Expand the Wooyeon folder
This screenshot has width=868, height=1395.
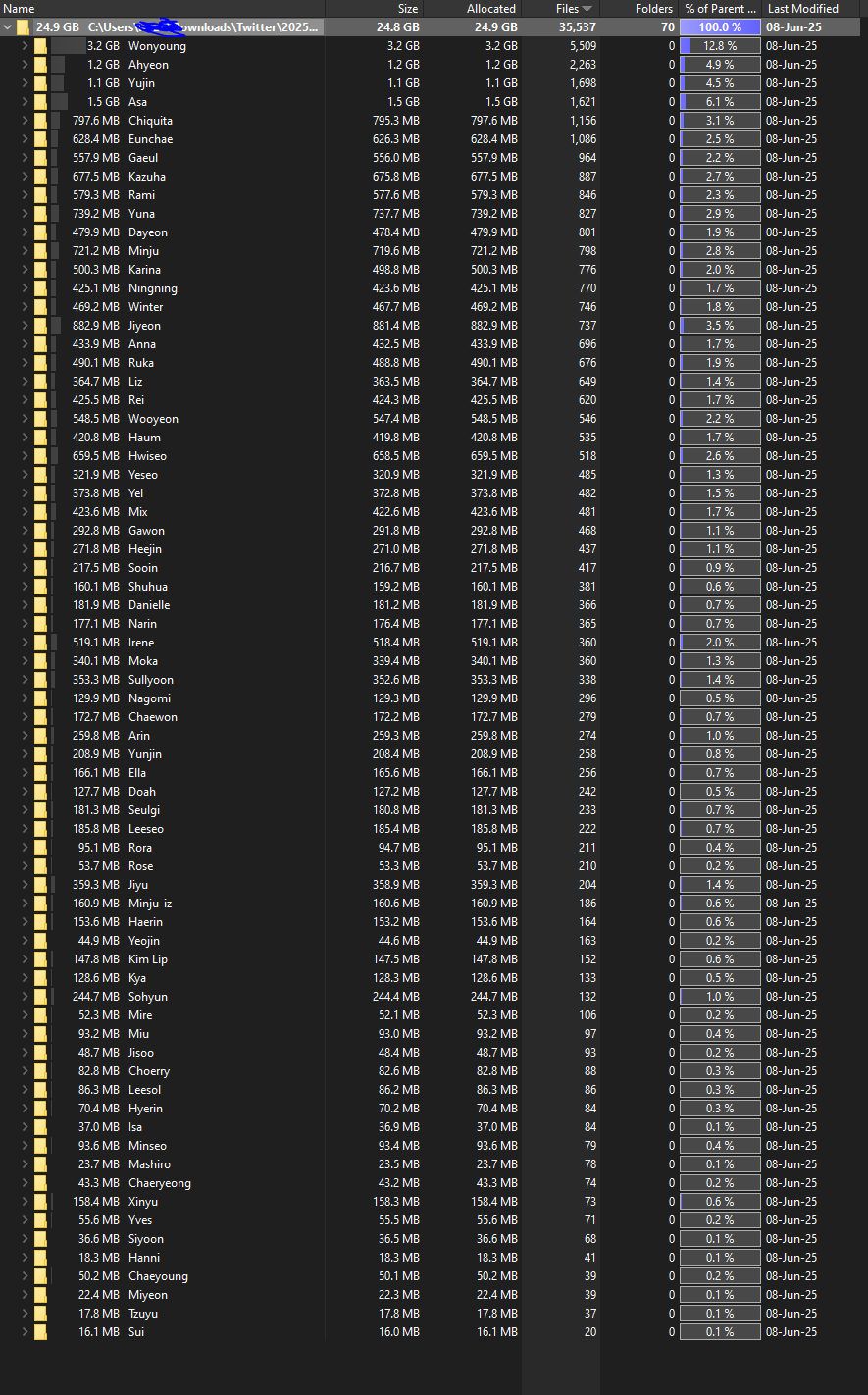(x=26, y=419)
